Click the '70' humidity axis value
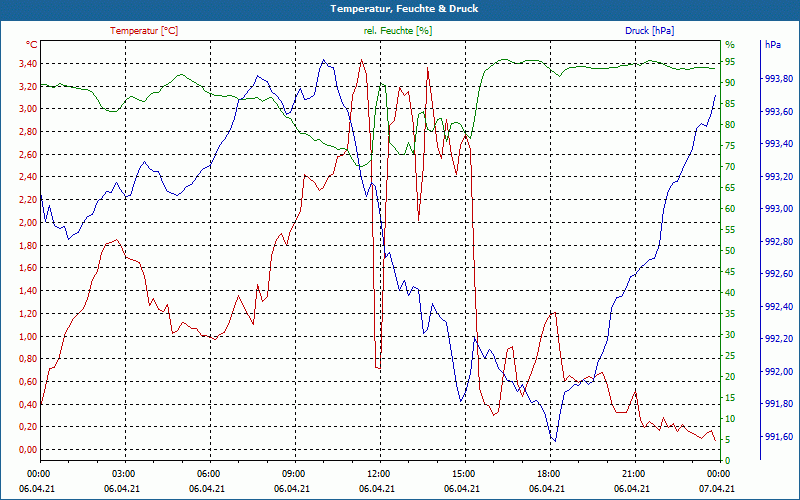 730,166
